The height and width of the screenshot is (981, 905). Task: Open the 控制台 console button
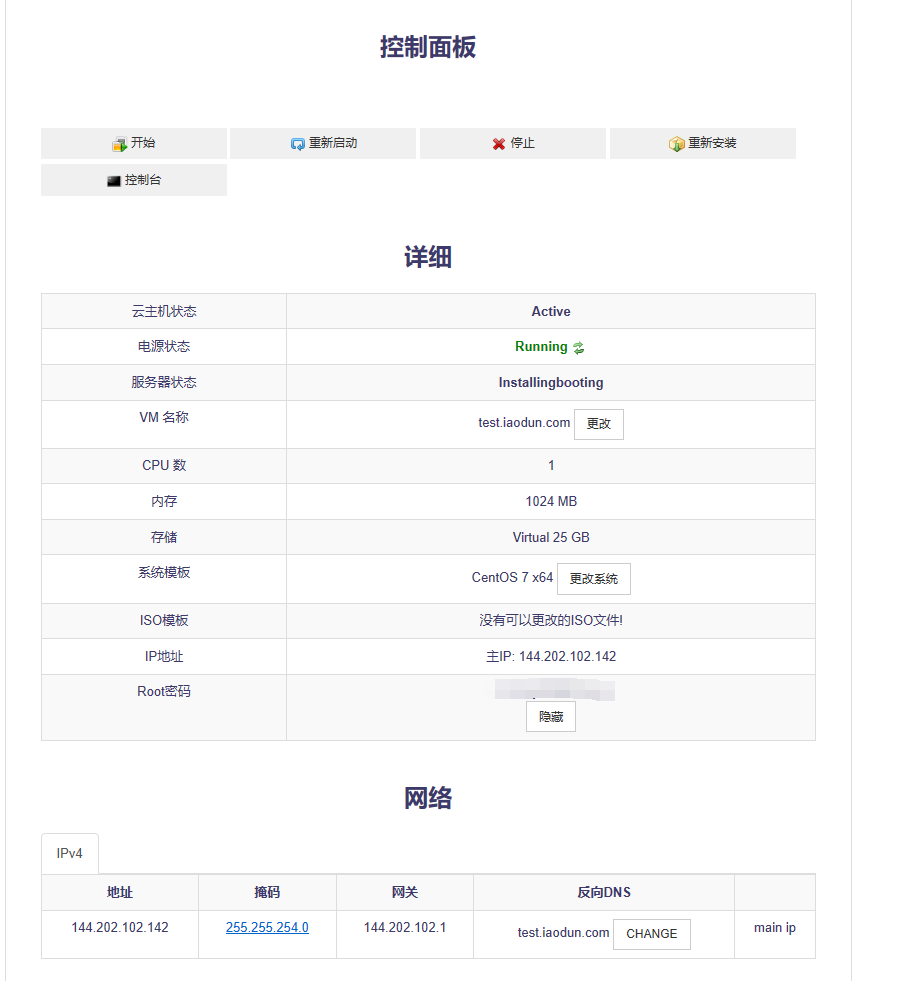(134, 180)
